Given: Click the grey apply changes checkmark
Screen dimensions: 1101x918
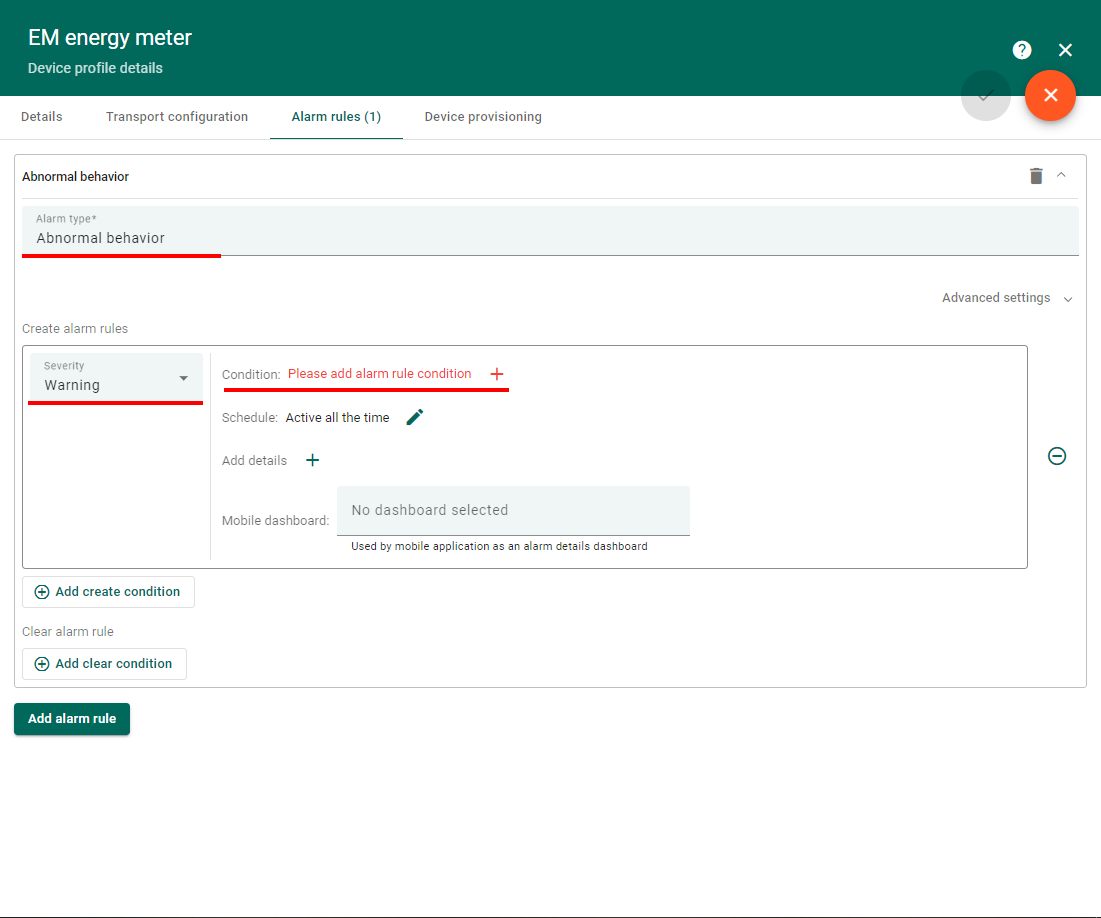Looking at the screenshot, I should pos(986,96).
